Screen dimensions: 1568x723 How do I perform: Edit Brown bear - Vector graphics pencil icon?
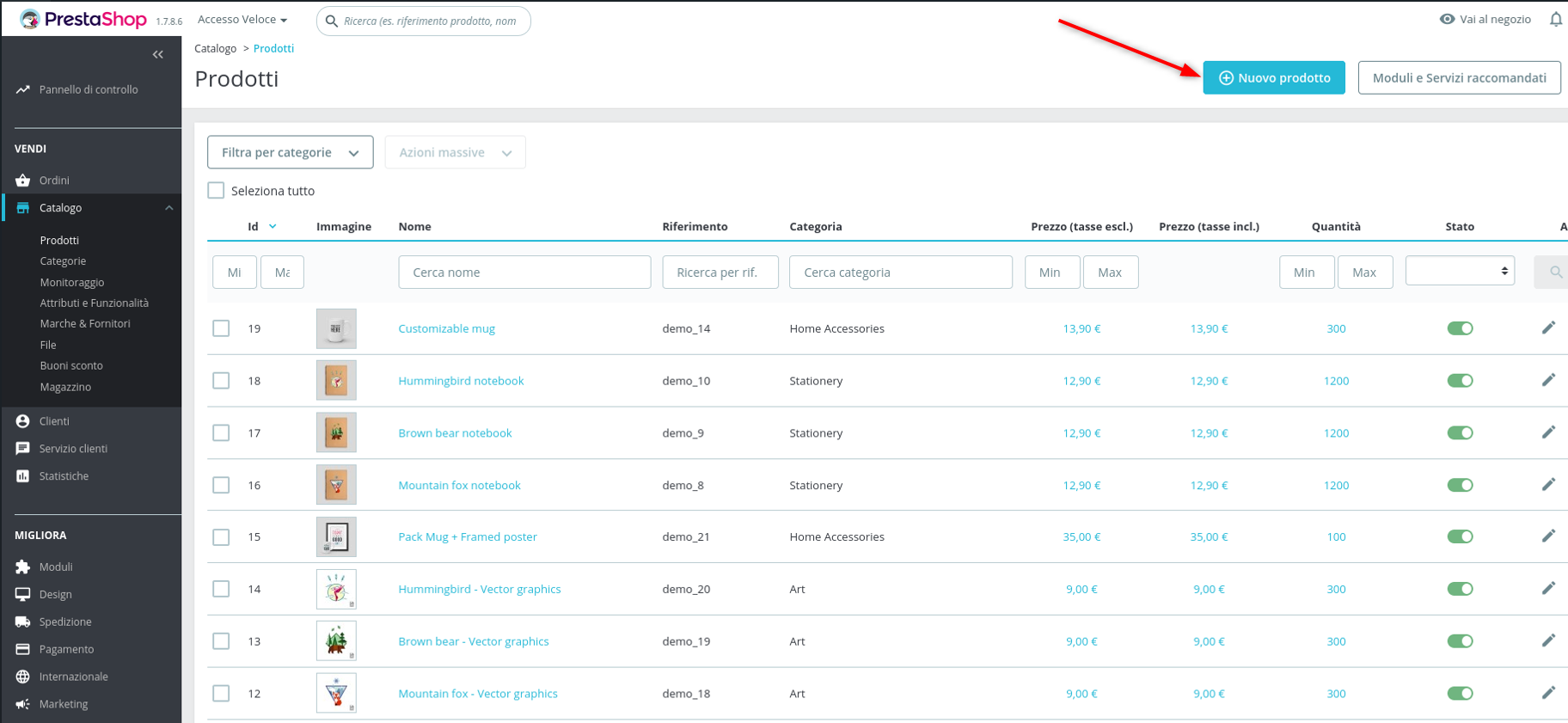(x=1548, y=641)
